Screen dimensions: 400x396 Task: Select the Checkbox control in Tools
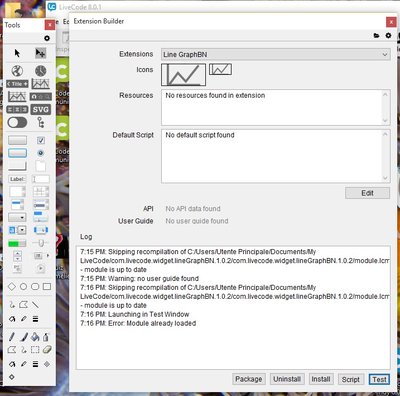41,140
